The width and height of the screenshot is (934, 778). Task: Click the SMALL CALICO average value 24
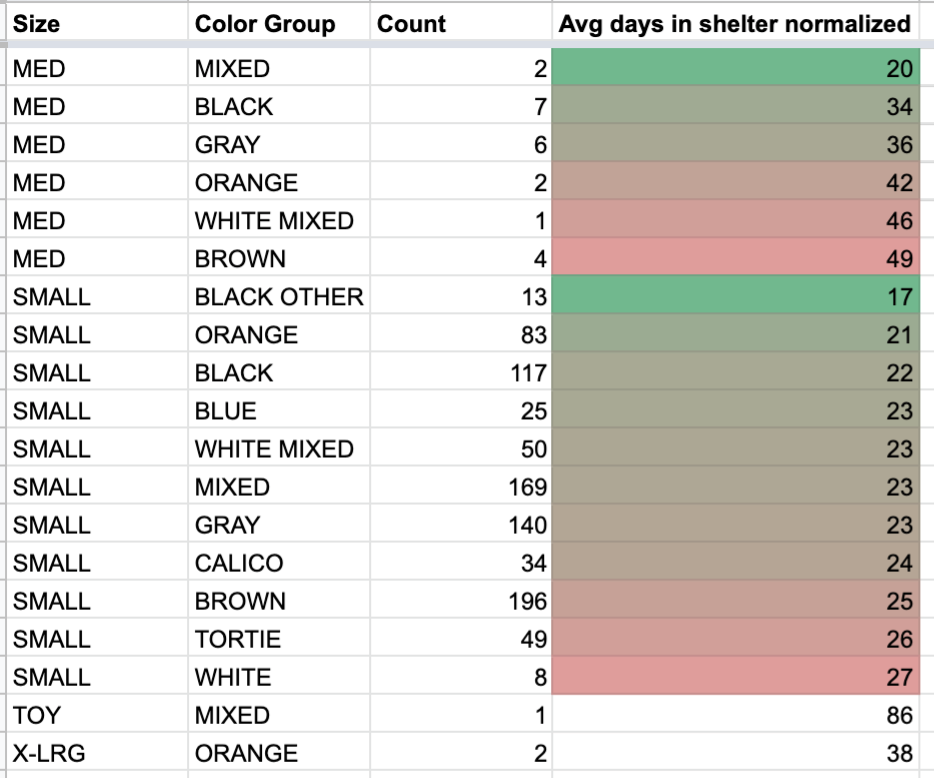click(736, 563)
